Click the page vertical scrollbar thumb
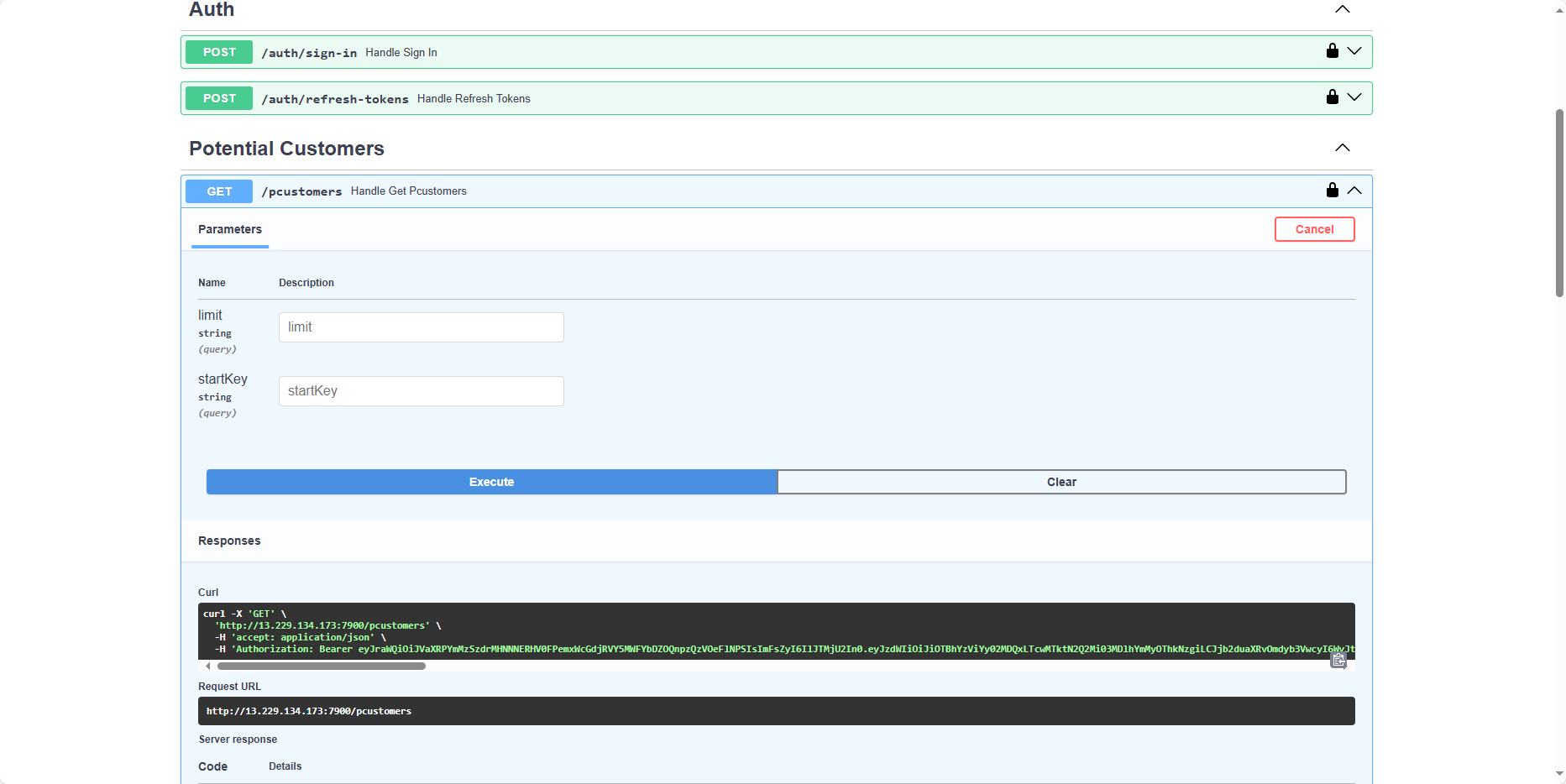1566x784 pixels. click(x=1559, y=201)
